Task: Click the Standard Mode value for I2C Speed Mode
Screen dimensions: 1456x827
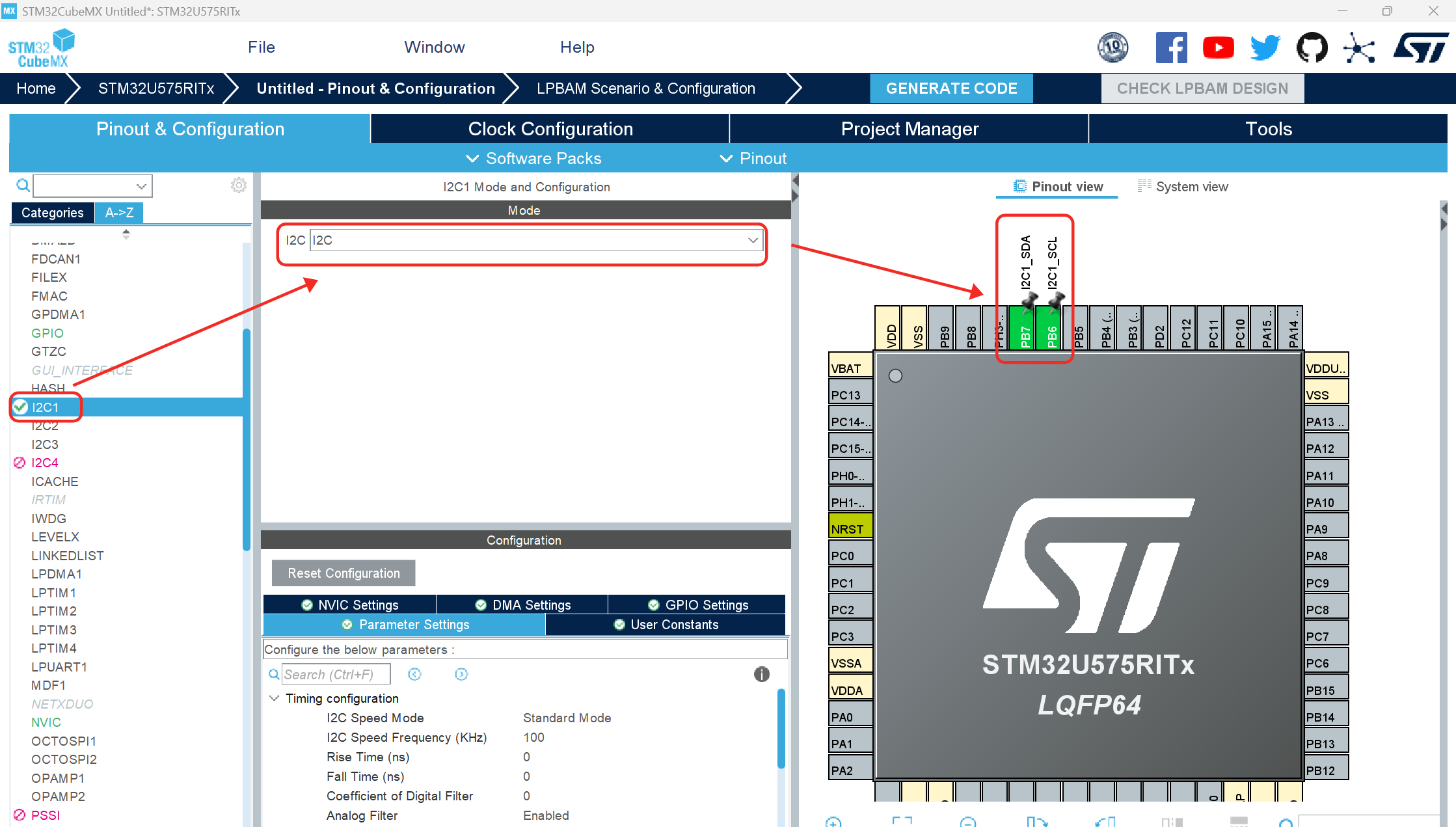Action: pyautogui.click(x=567, y=718)
